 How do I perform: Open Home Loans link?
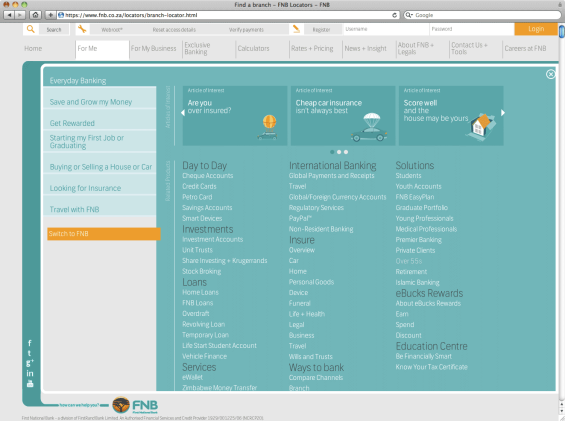tap(200, 292)
